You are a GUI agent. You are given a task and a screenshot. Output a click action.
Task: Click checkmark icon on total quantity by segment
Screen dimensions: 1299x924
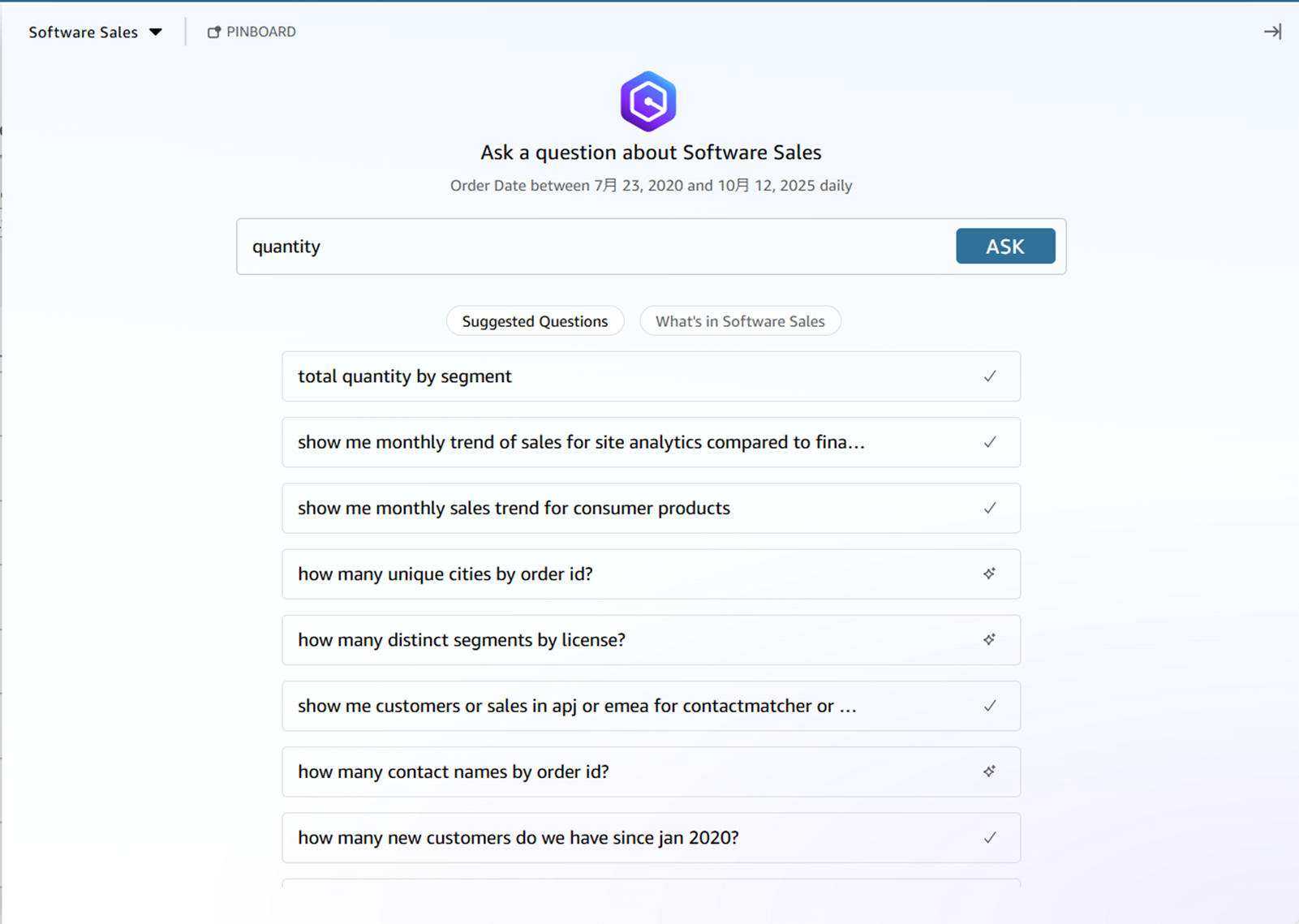[990, 376]
